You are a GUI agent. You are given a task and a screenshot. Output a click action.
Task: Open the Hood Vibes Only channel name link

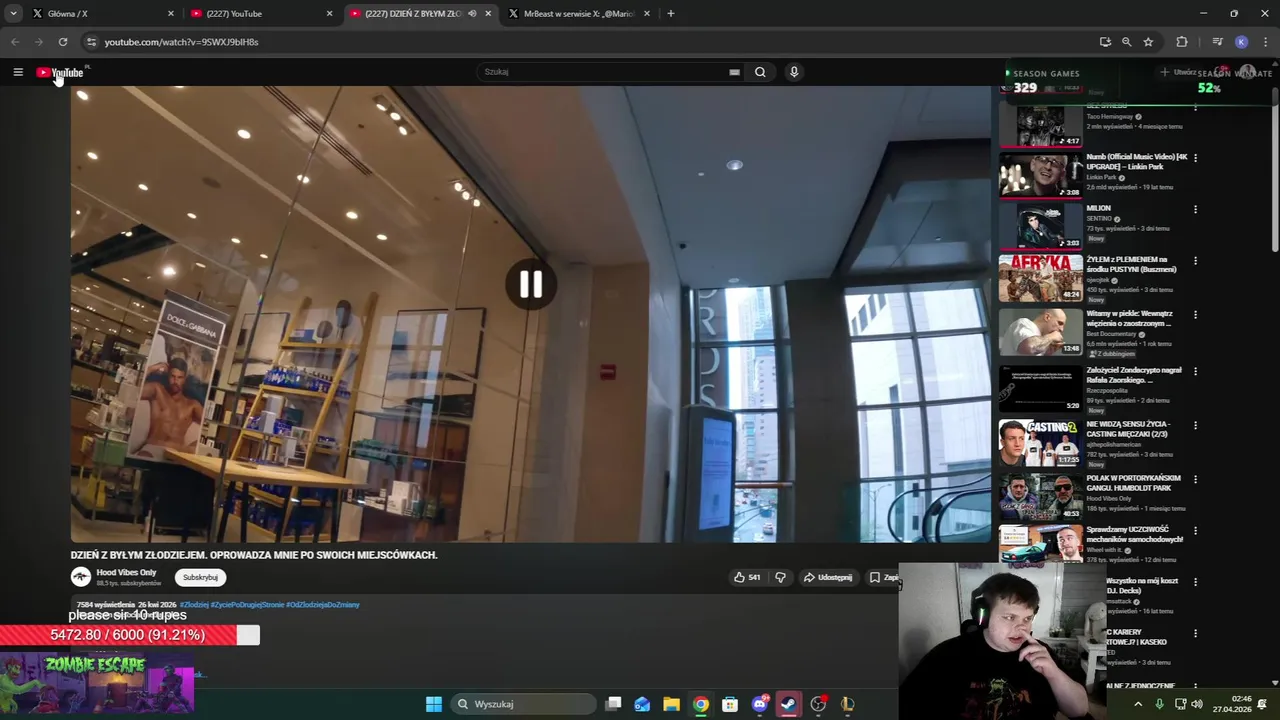126,573
